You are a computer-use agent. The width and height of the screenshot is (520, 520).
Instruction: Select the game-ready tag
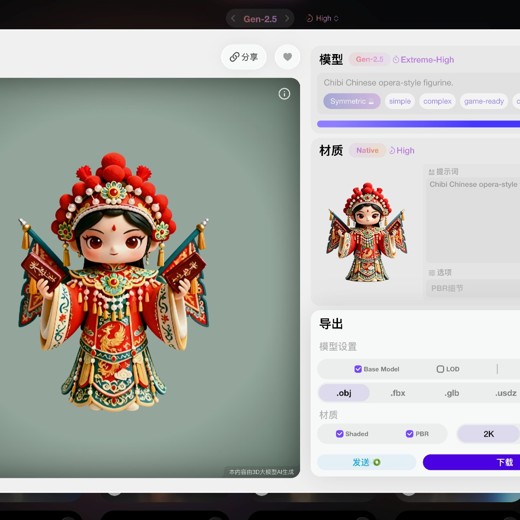click(x=484, y=101)
